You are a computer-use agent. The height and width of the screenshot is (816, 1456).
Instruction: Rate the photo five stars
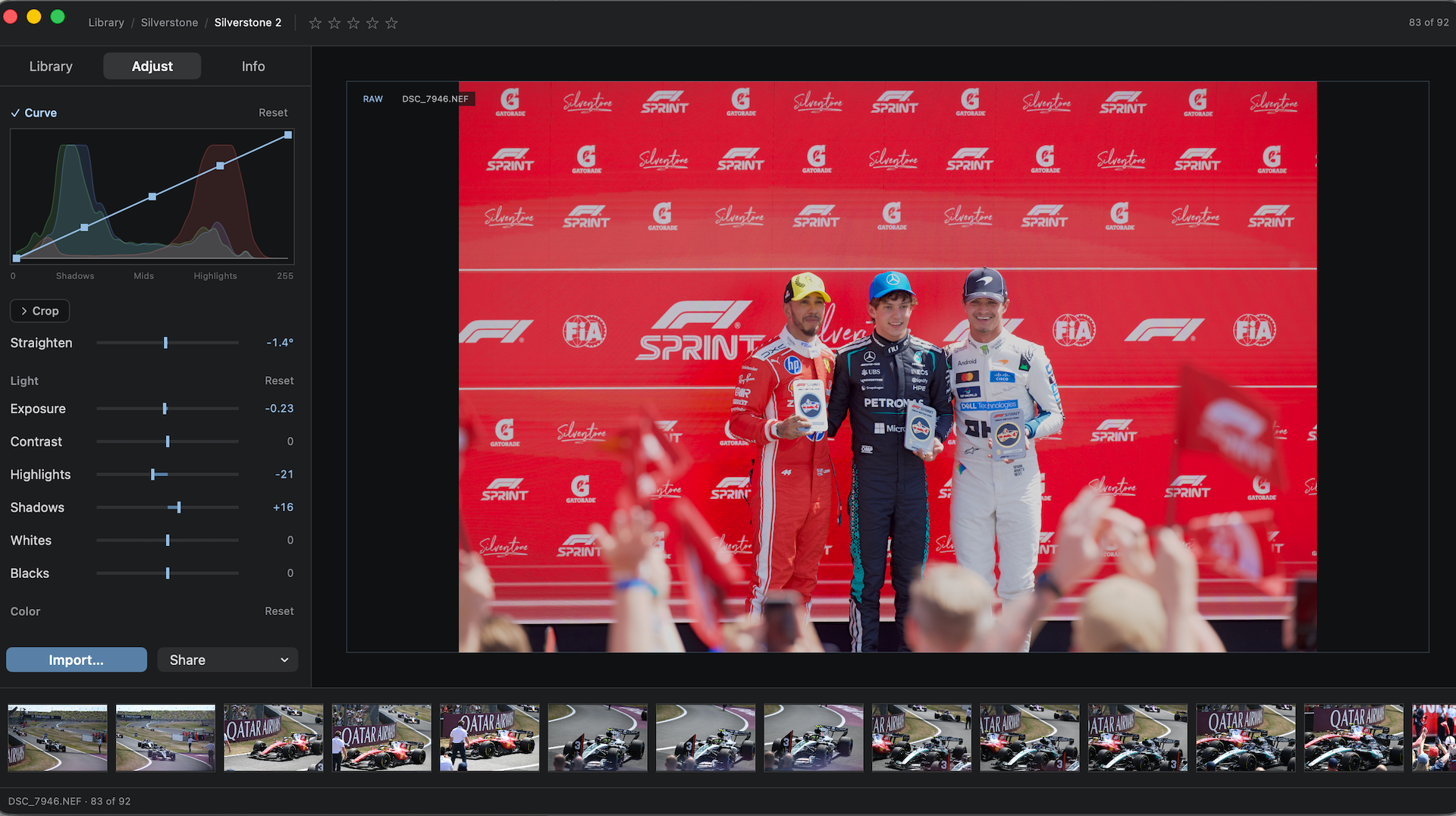point(391,23)
